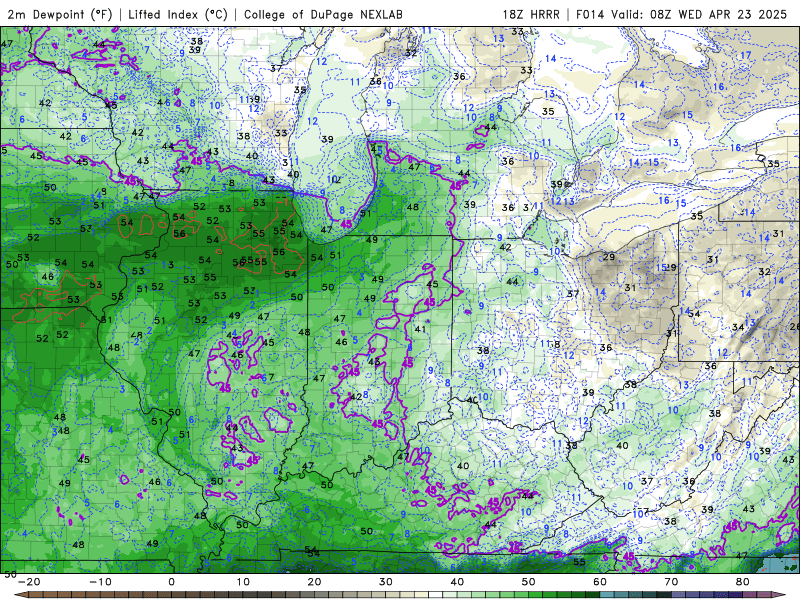Click the "60" label on the color scale
Viewport: 800px width, 600px height.
[600, 582]
